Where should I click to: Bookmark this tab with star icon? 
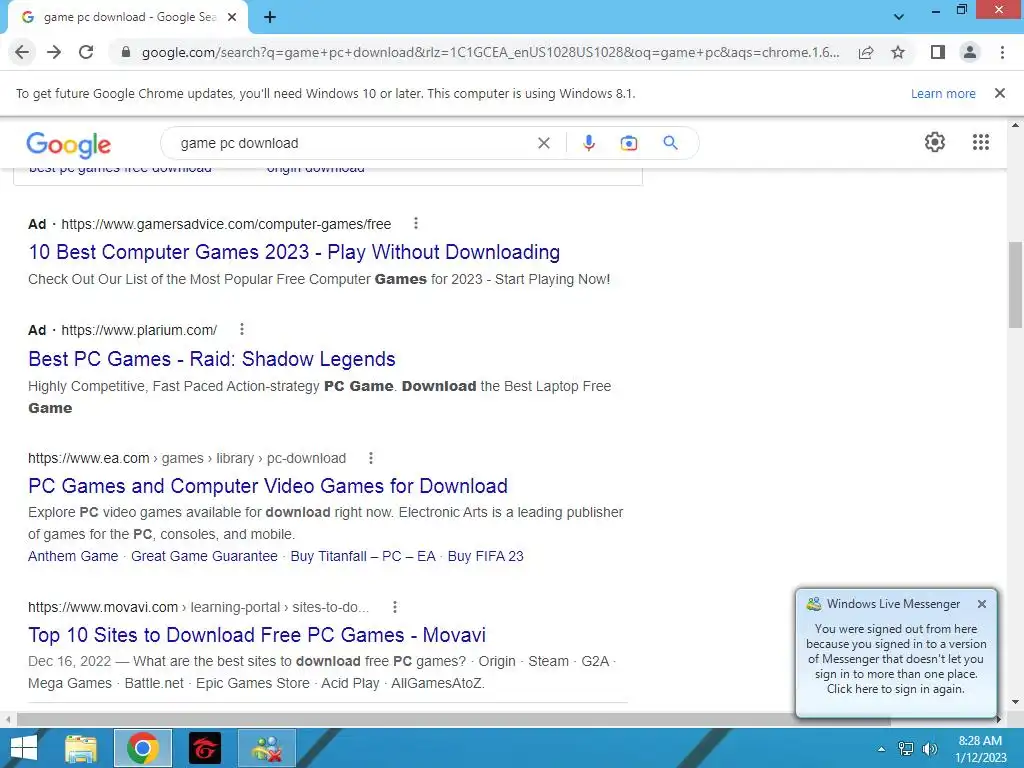click(x=898, y=52)
